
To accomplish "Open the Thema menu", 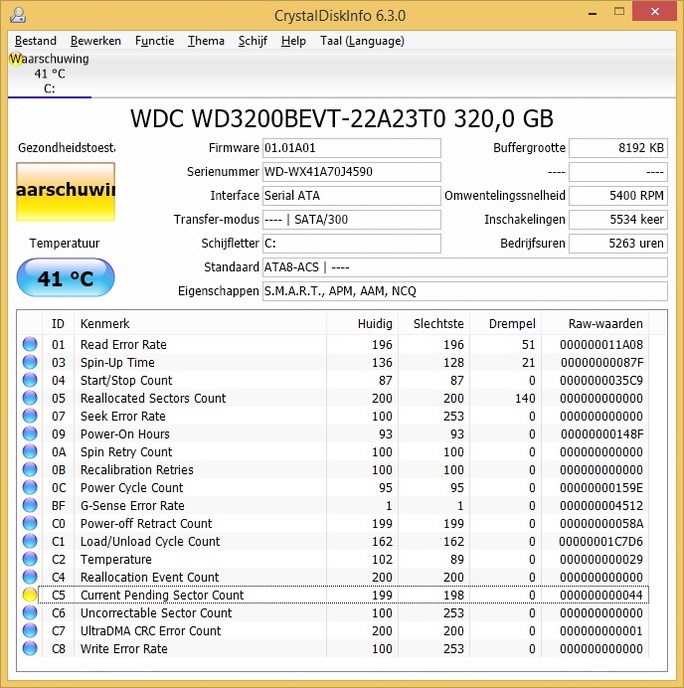I will coord(206,41).
